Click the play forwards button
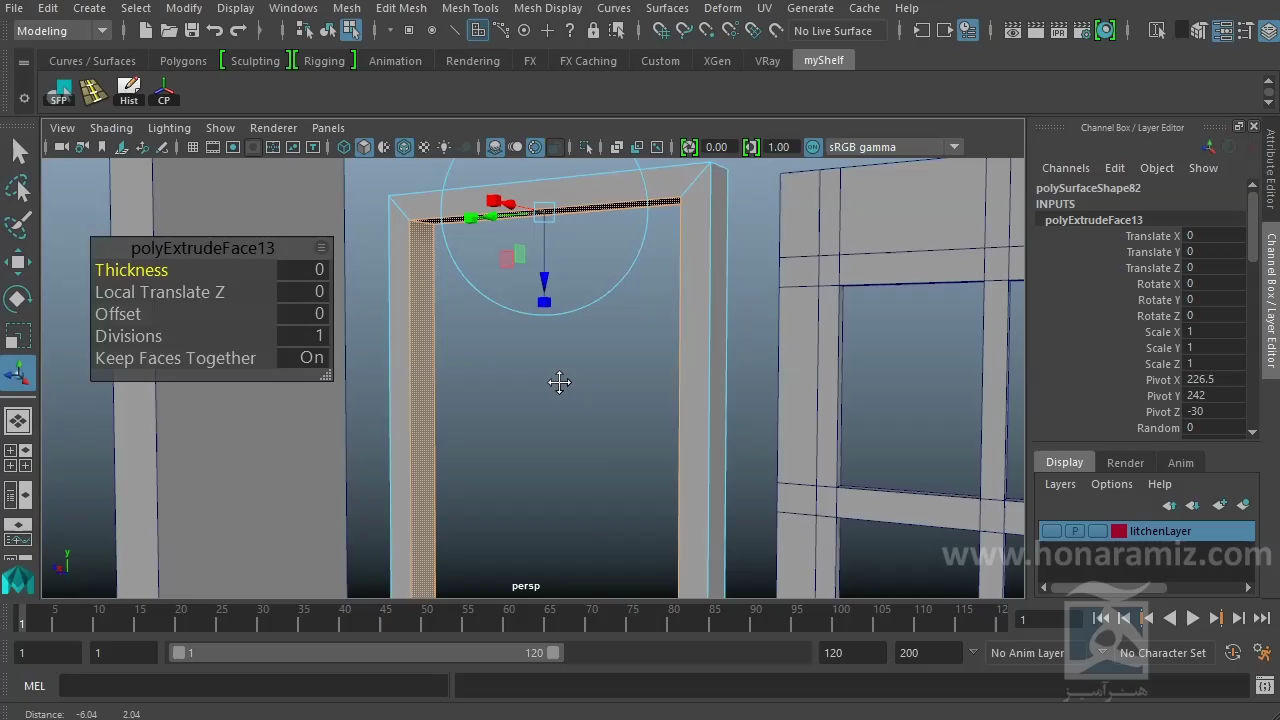This screenshot has height=720, width=1280. coord(1192,618)
